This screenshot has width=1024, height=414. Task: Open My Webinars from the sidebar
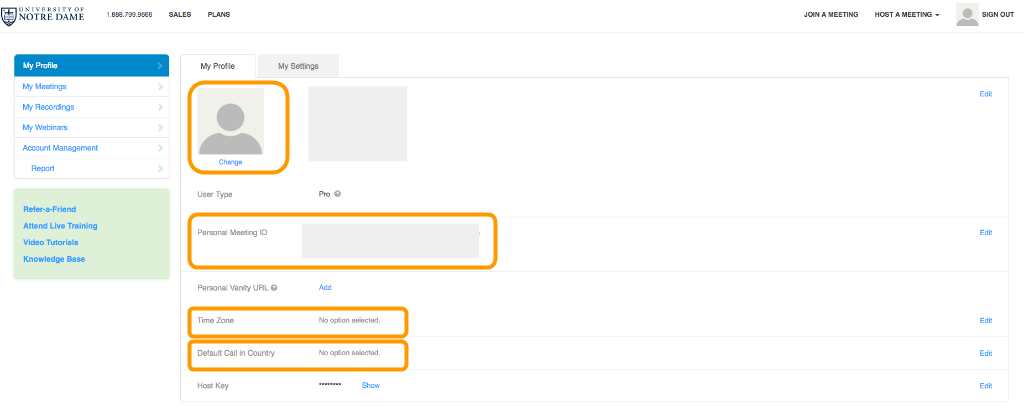point(90,128)
